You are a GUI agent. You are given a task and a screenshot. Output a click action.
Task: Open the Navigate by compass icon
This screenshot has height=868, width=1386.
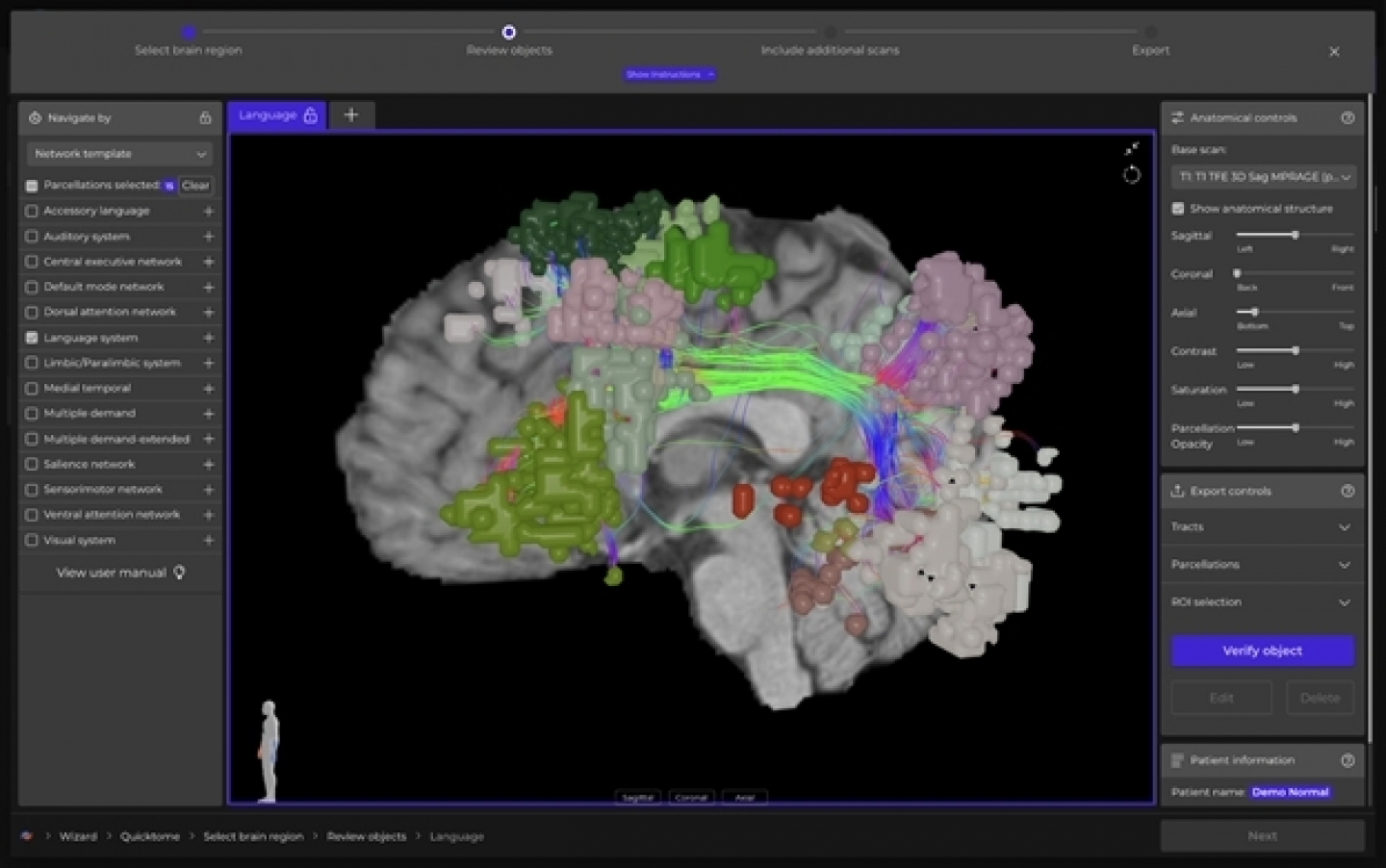34,117
